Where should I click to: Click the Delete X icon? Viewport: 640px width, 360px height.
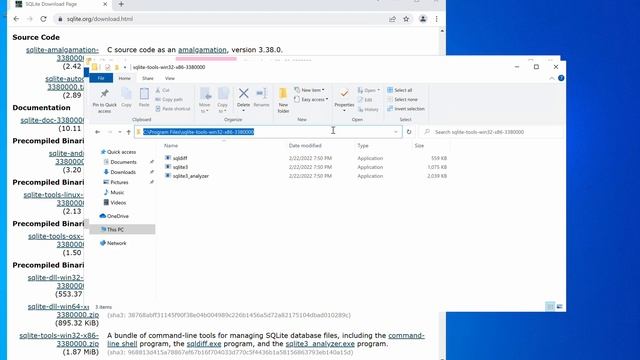click(243, 94)
